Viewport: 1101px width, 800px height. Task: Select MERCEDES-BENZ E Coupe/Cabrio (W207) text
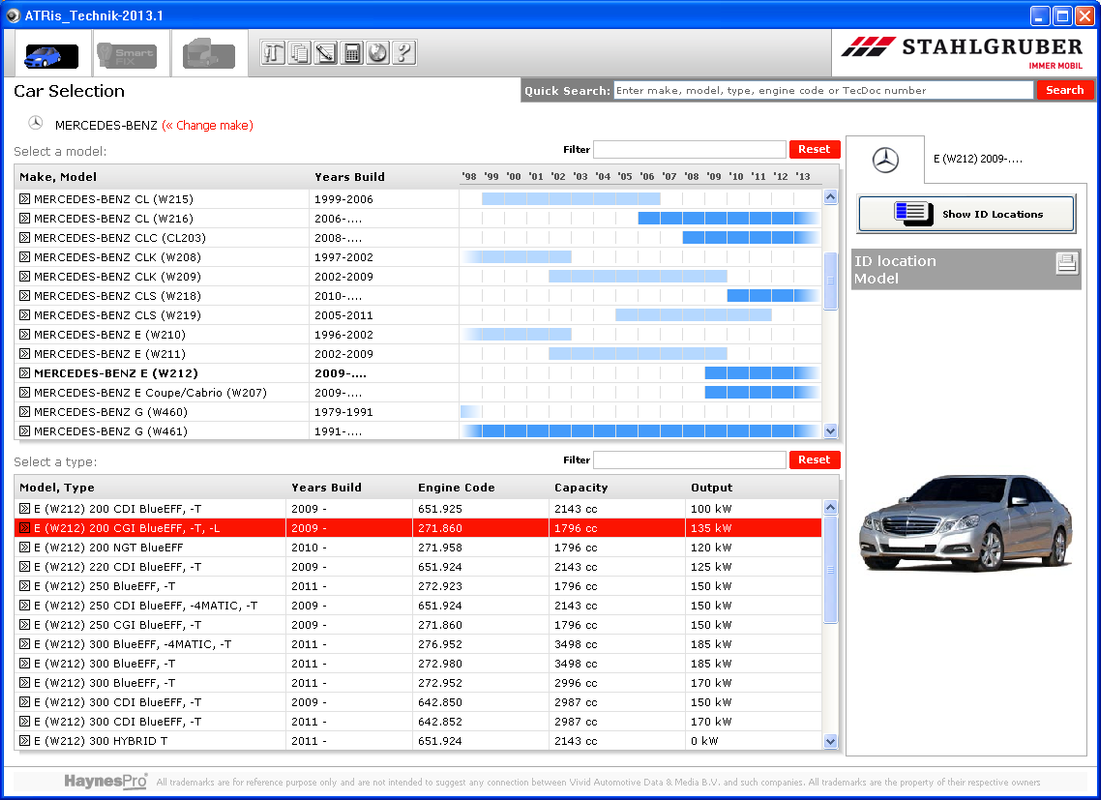coord(150,393)
